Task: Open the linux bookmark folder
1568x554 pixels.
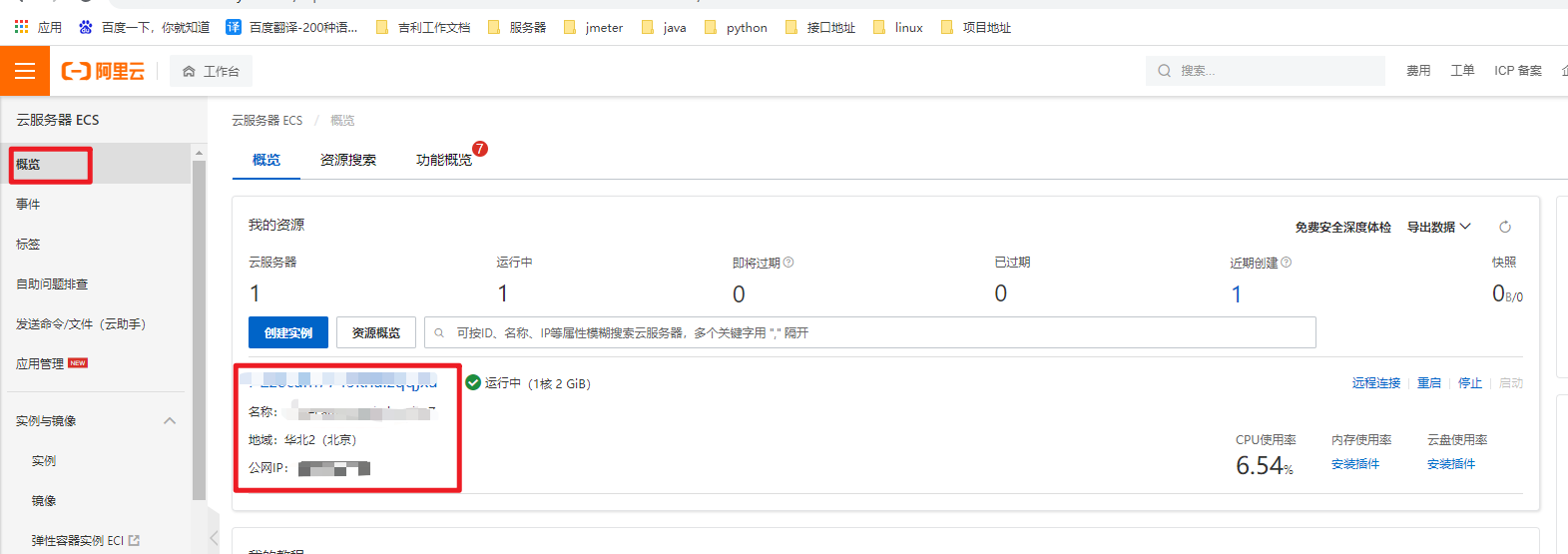Action: [x=898, y=27]
